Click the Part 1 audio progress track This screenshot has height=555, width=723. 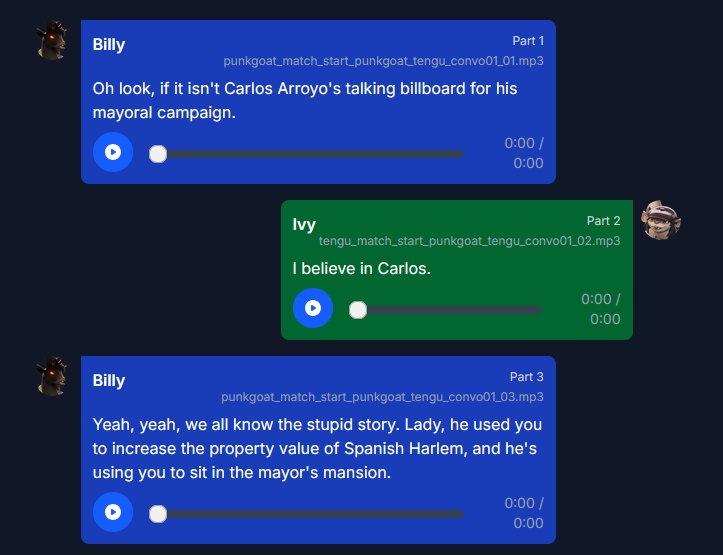coord(306,154)
